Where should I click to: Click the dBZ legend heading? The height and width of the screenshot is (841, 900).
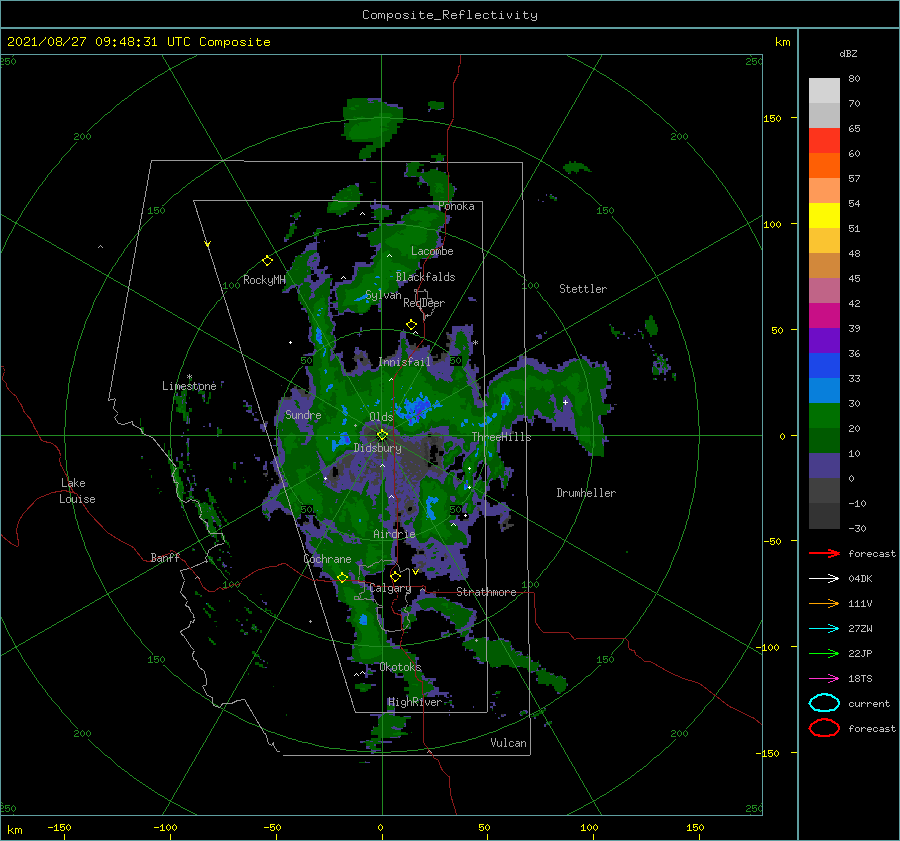click(848, 53)
